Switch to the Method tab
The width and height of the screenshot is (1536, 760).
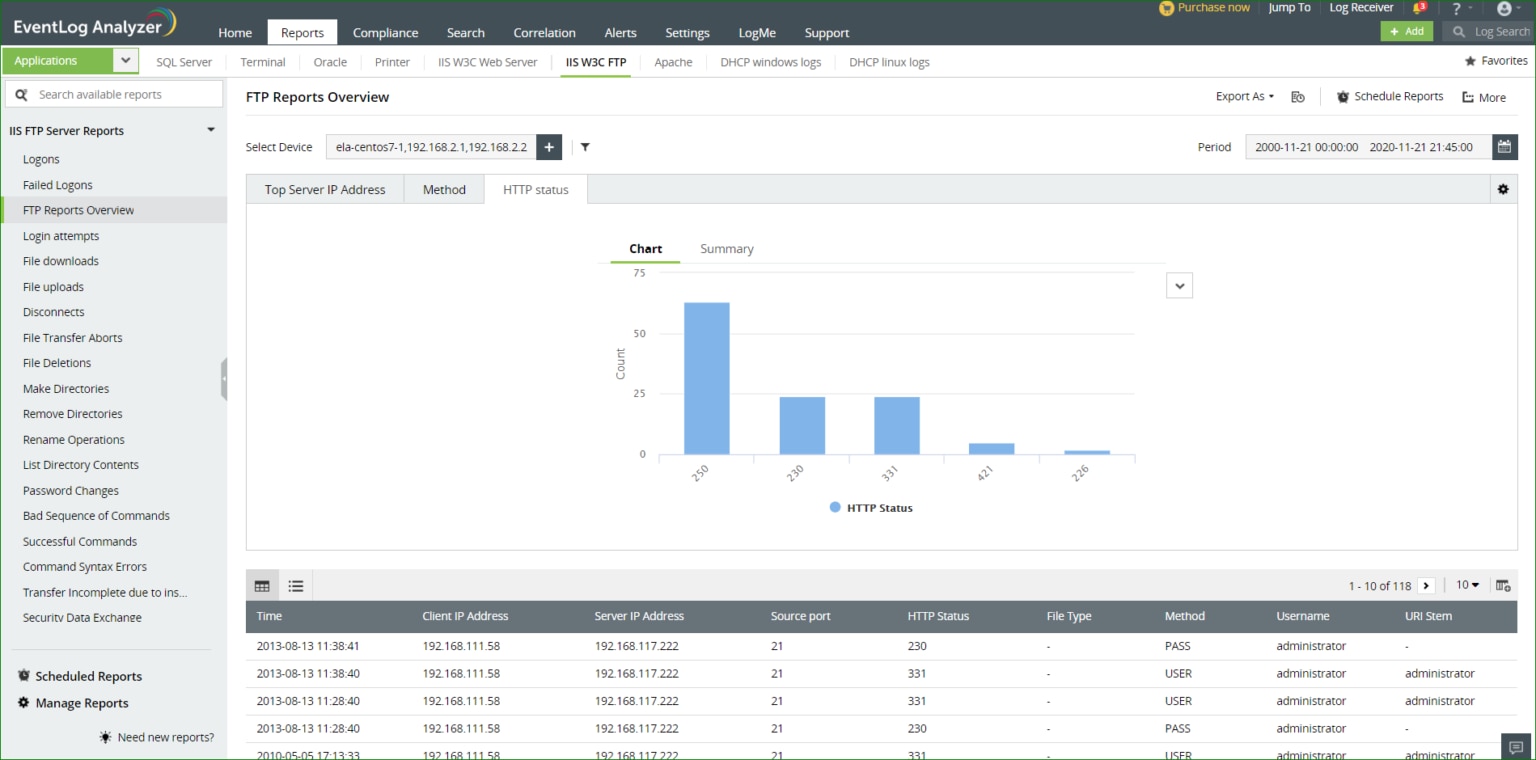tap(444, 189)
